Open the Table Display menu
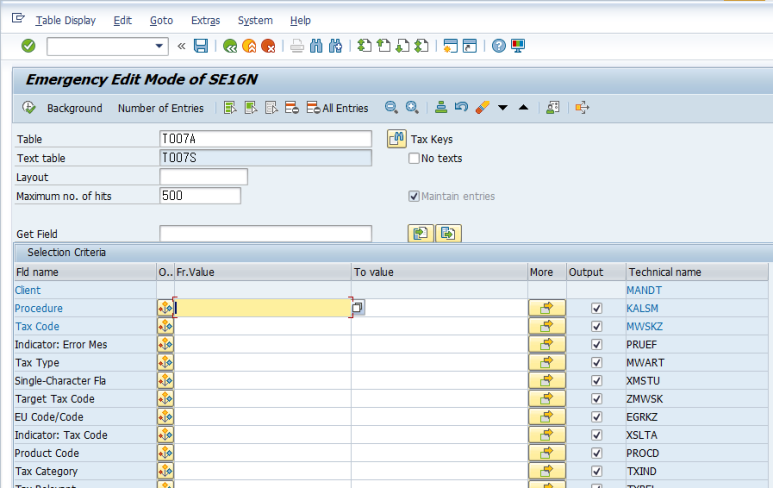Image resolution: width=773 pixels, height=488 pixels. pos(66,20)
